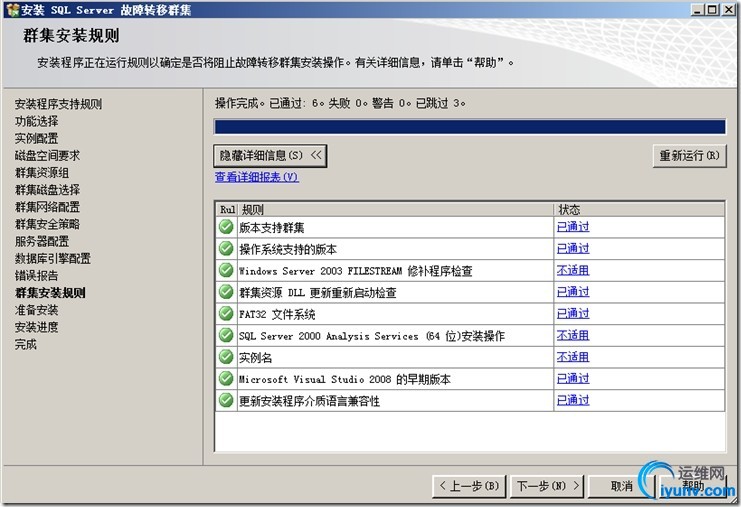Image resolution: width=741 pixels, height=507 pixels.
Task: Select 安装程序支持规则 step in sidebar
Action: pos(58,104)
